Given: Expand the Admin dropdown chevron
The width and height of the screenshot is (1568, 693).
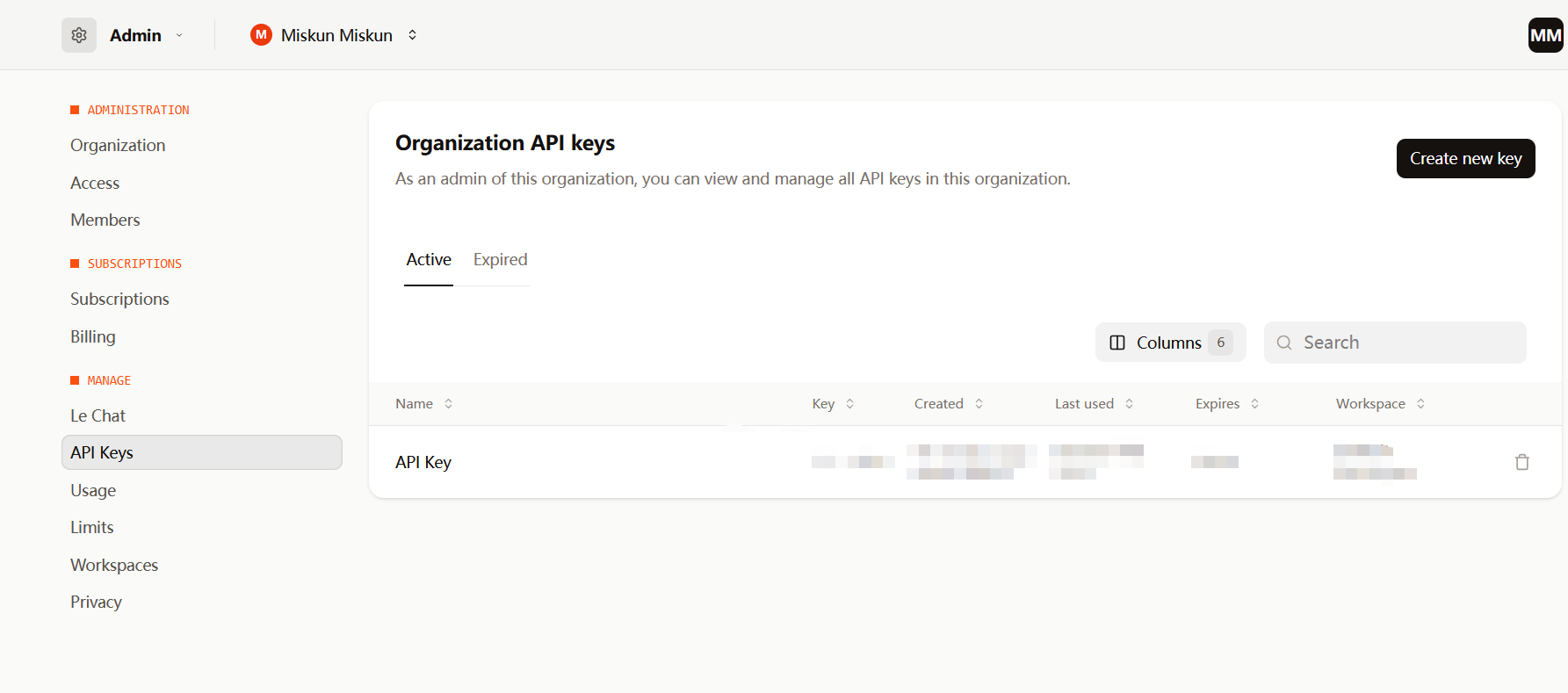Looking at the screenshot, I should tap(179, 35).
